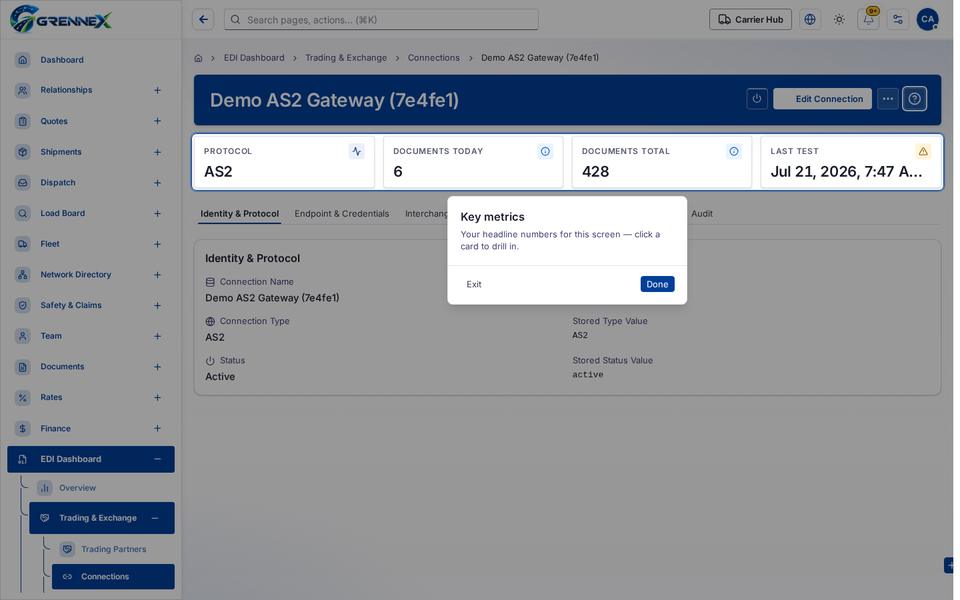The width and height of the screenshot is (960, 600).
Task: Click the back arrow button
Action: tap(203, 20)
